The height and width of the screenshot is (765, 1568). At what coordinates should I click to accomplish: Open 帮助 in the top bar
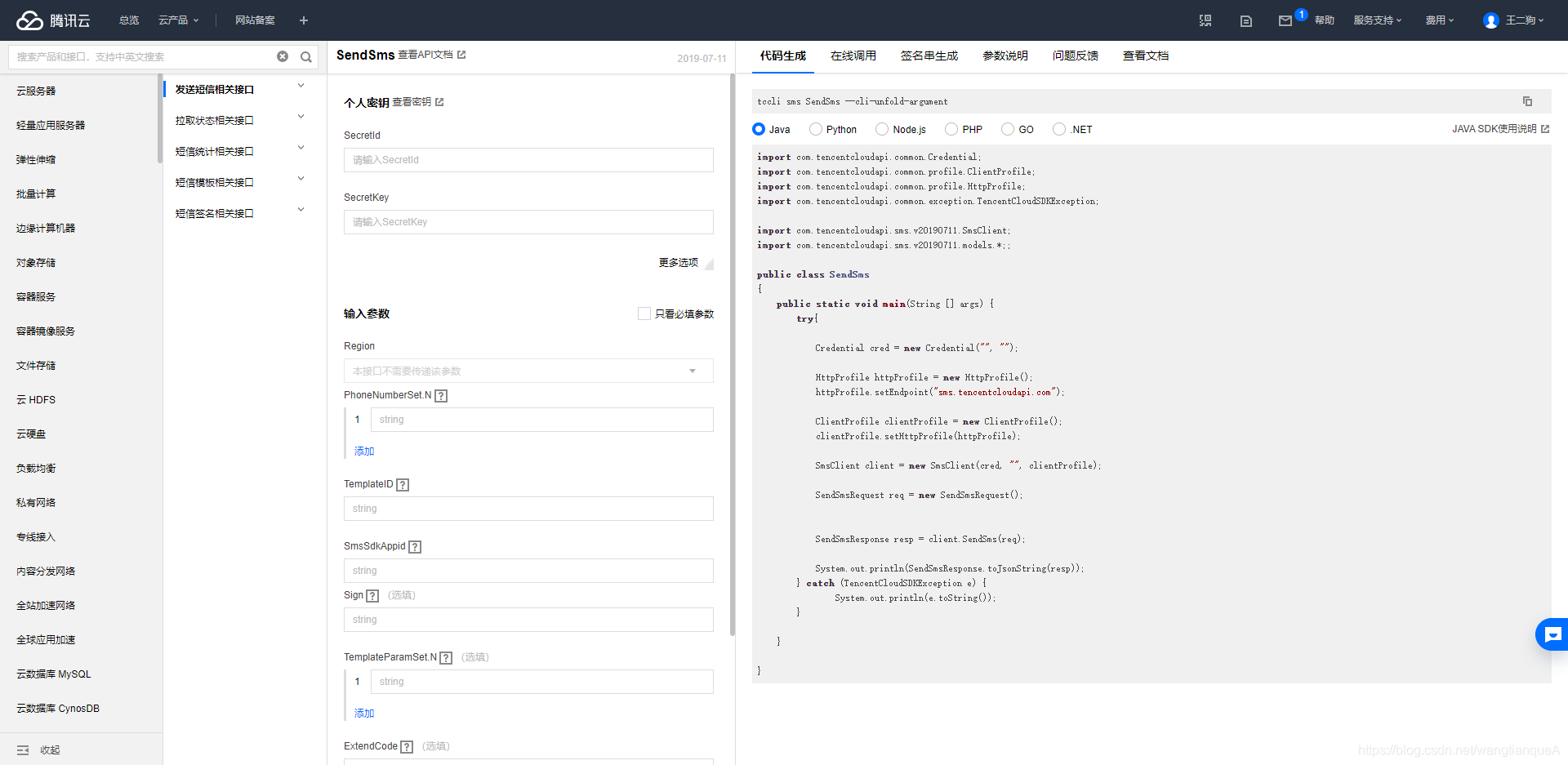pos(1325,20)
